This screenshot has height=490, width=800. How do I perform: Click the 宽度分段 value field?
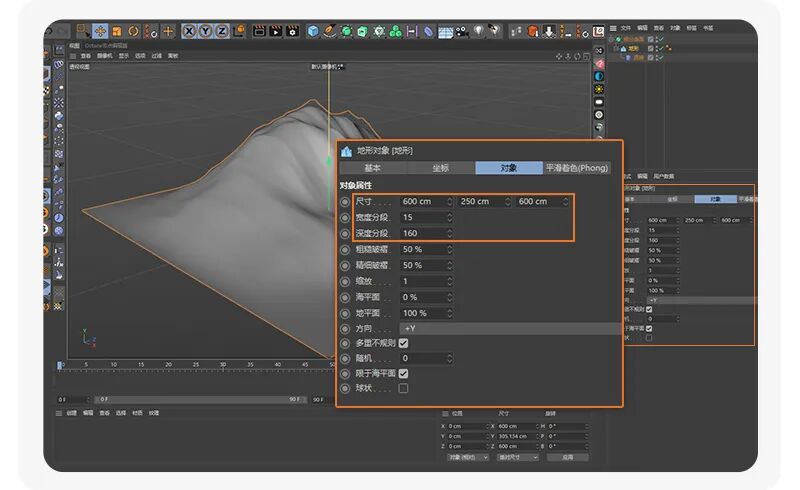point(427,217)
